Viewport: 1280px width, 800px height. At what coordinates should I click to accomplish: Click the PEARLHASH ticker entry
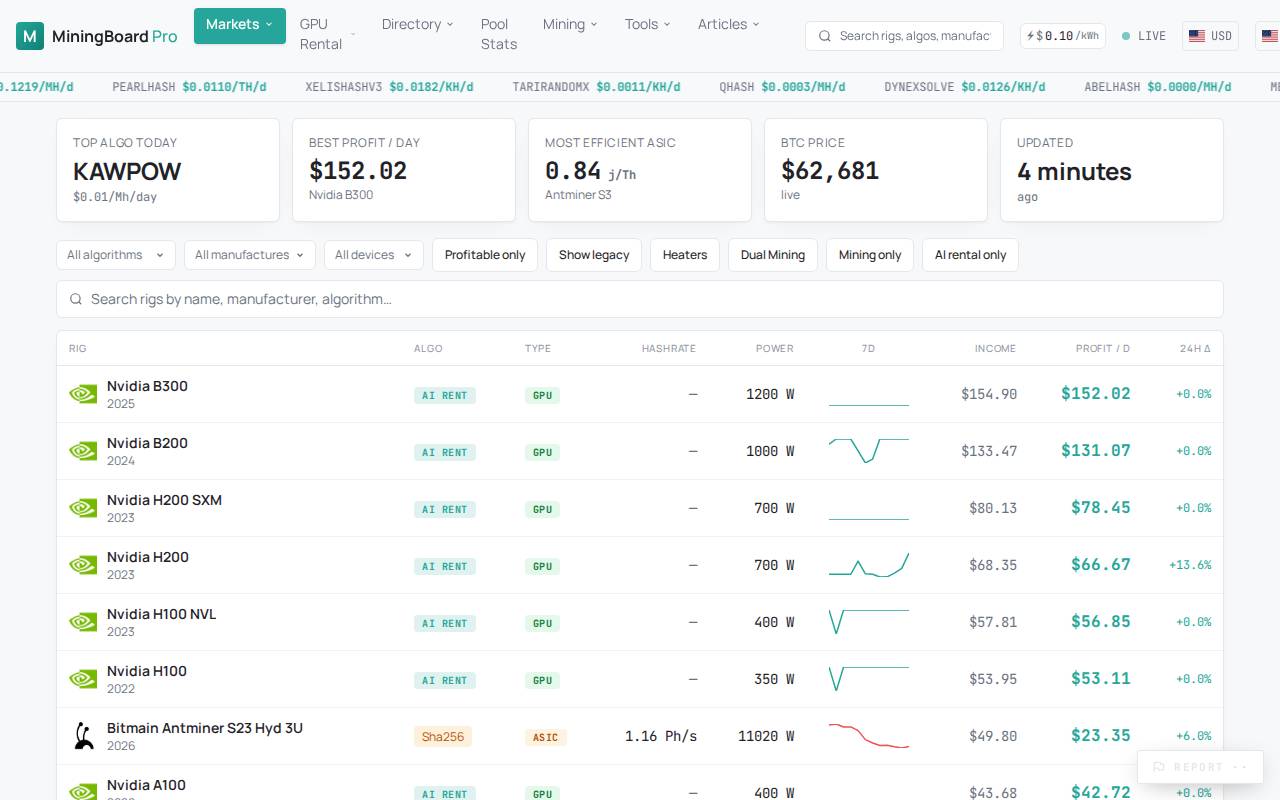pos(189,87)
